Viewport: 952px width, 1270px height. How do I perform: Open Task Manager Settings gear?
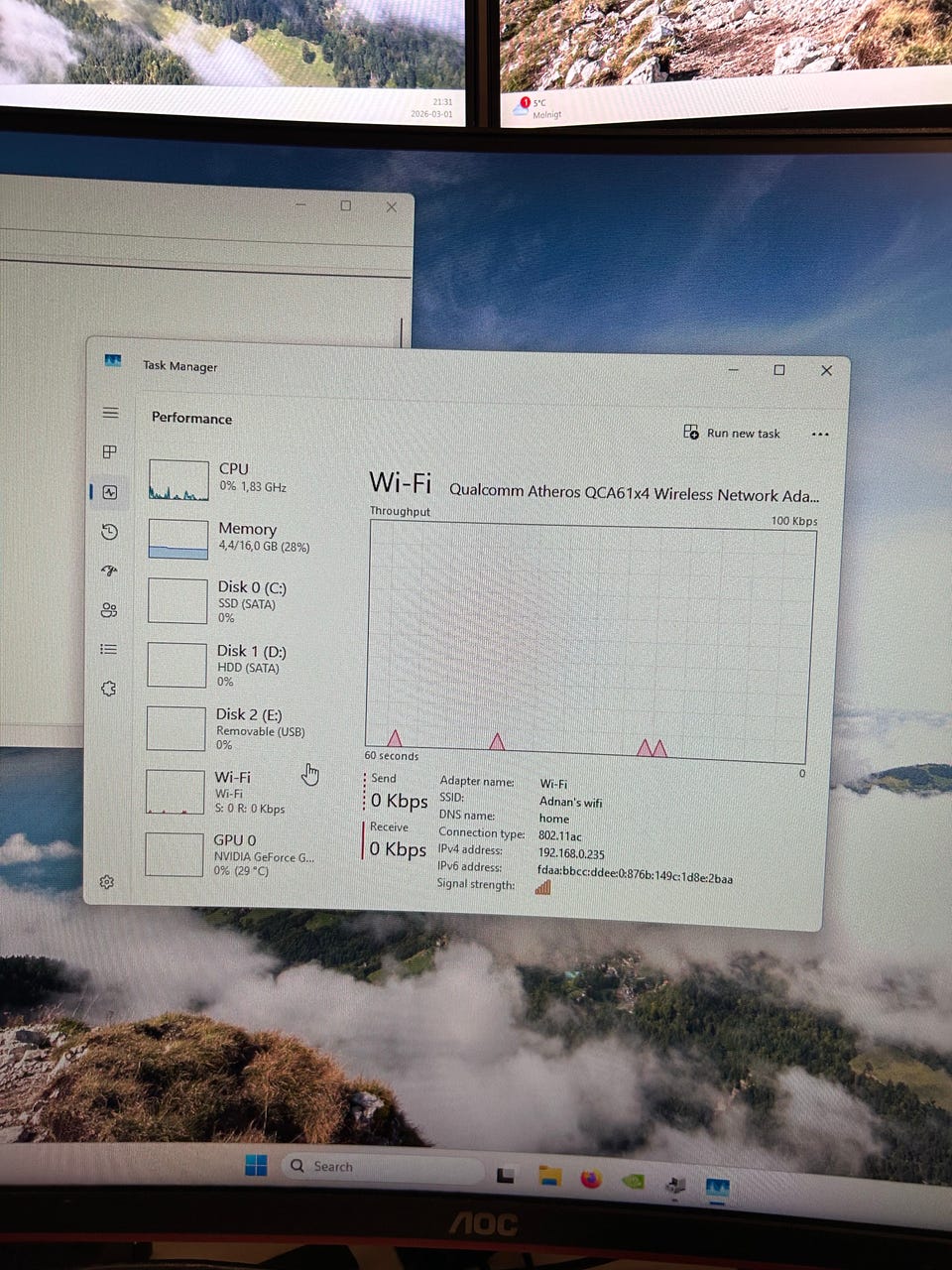pos(107,882)
